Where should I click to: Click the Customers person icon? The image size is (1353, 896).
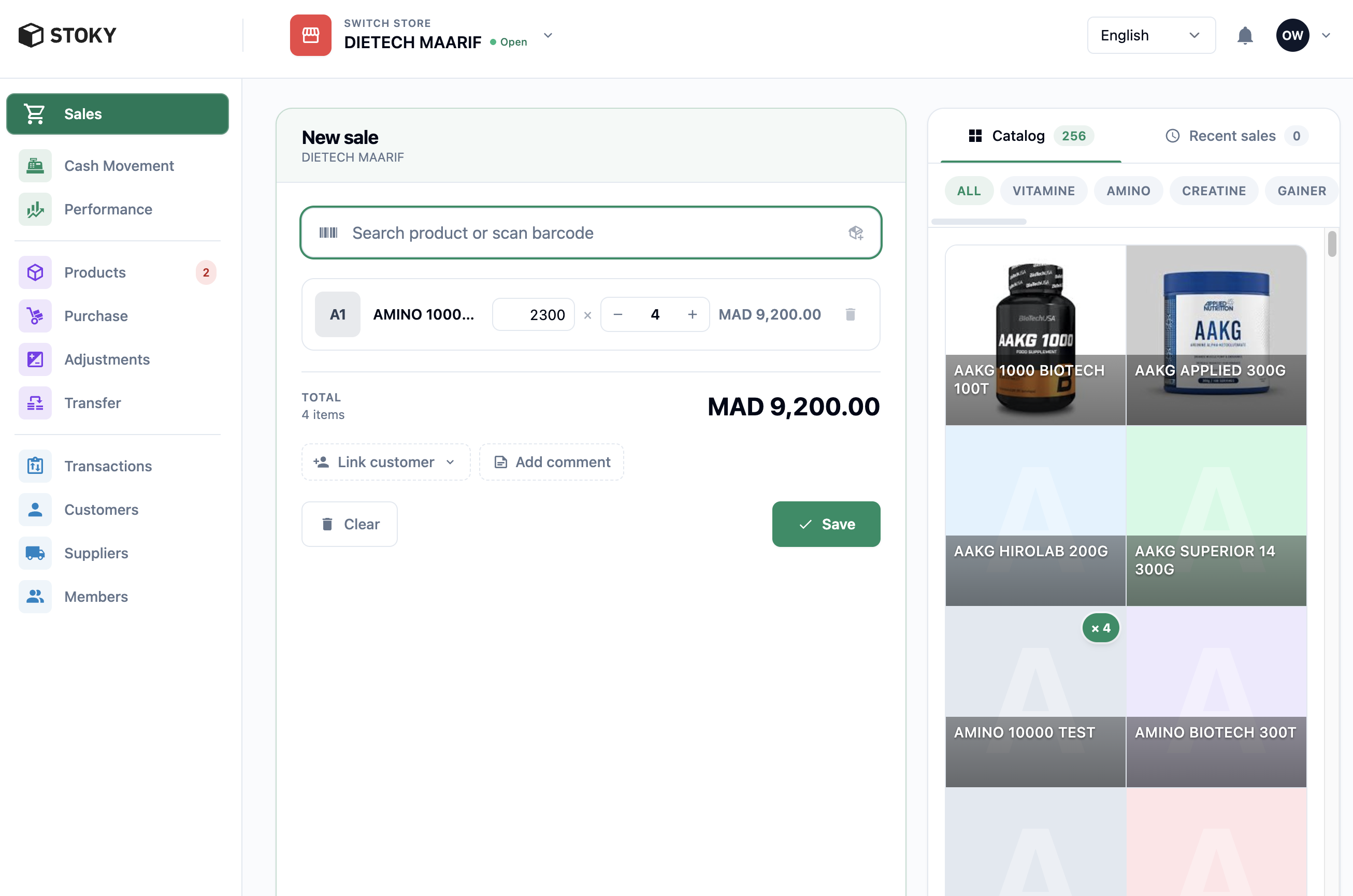(35, 509)
